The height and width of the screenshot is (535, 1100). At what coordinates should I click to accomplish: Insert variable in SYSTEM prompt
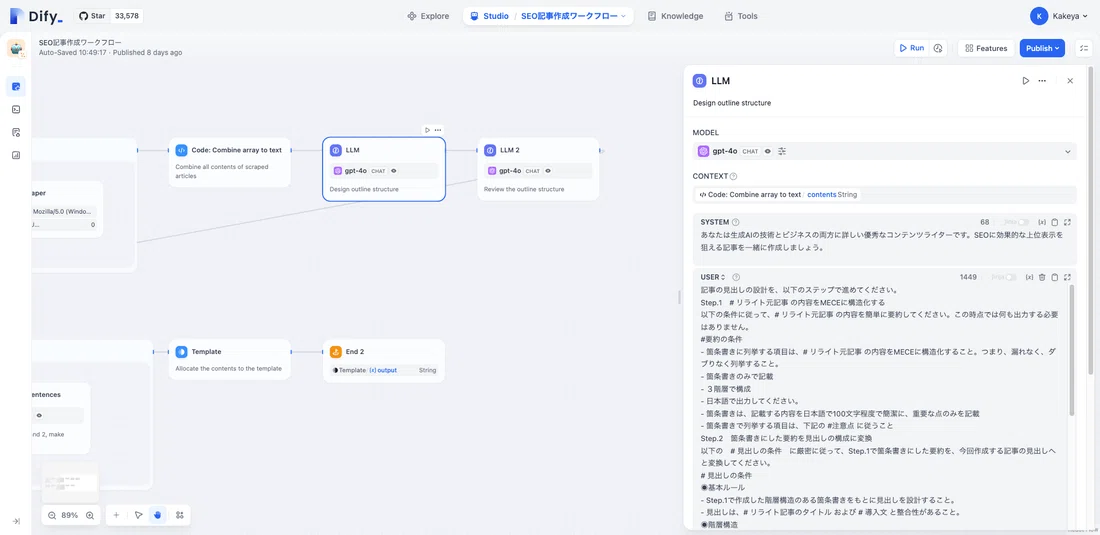pyautogui.click(x=1042, y=222)
